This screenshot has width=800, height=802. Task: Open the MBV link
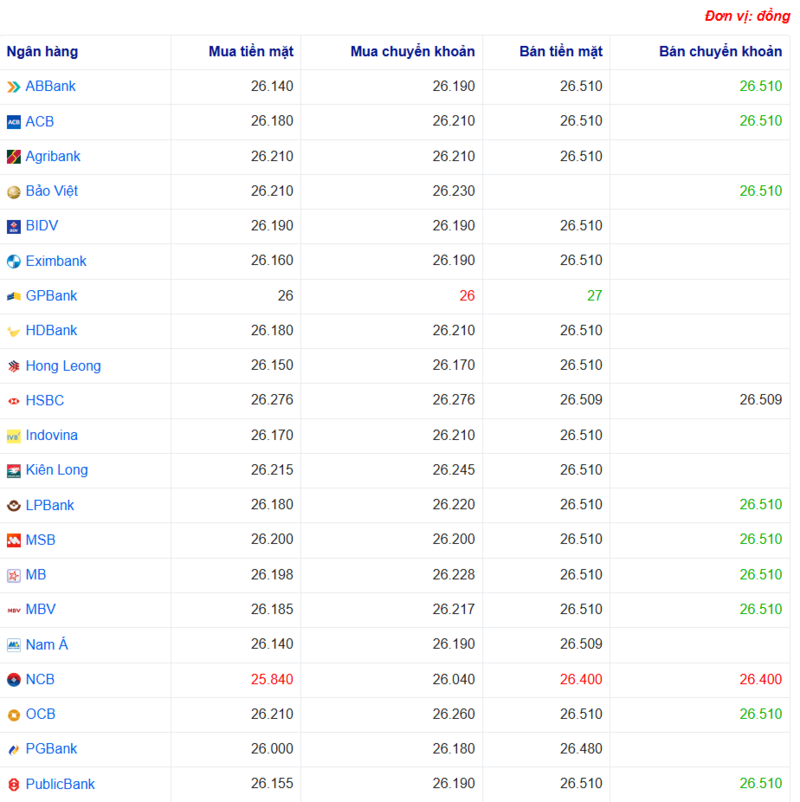pos(41,610)
